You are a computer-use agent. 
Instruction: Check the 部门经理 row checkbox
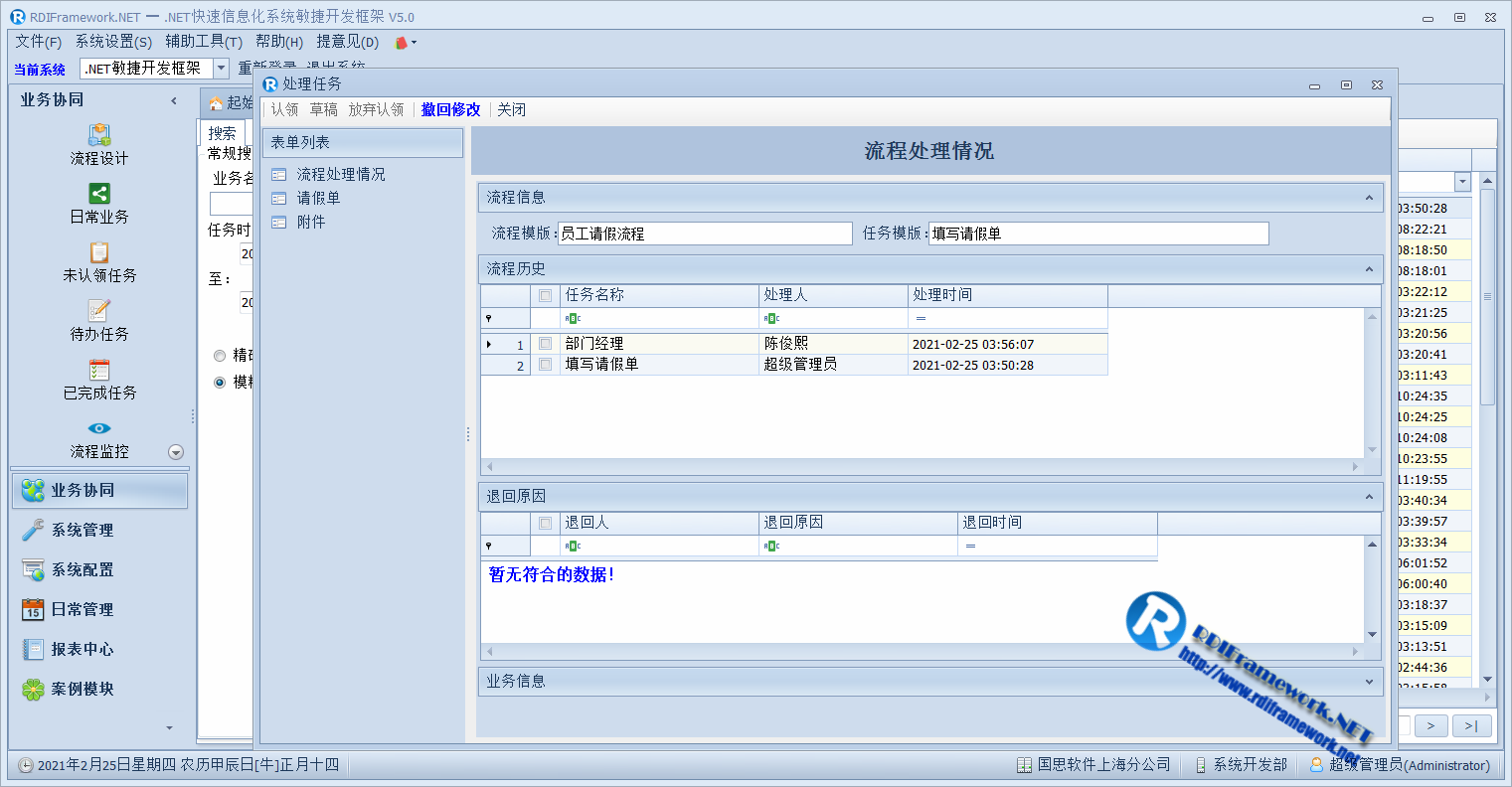tap(545, 344)
